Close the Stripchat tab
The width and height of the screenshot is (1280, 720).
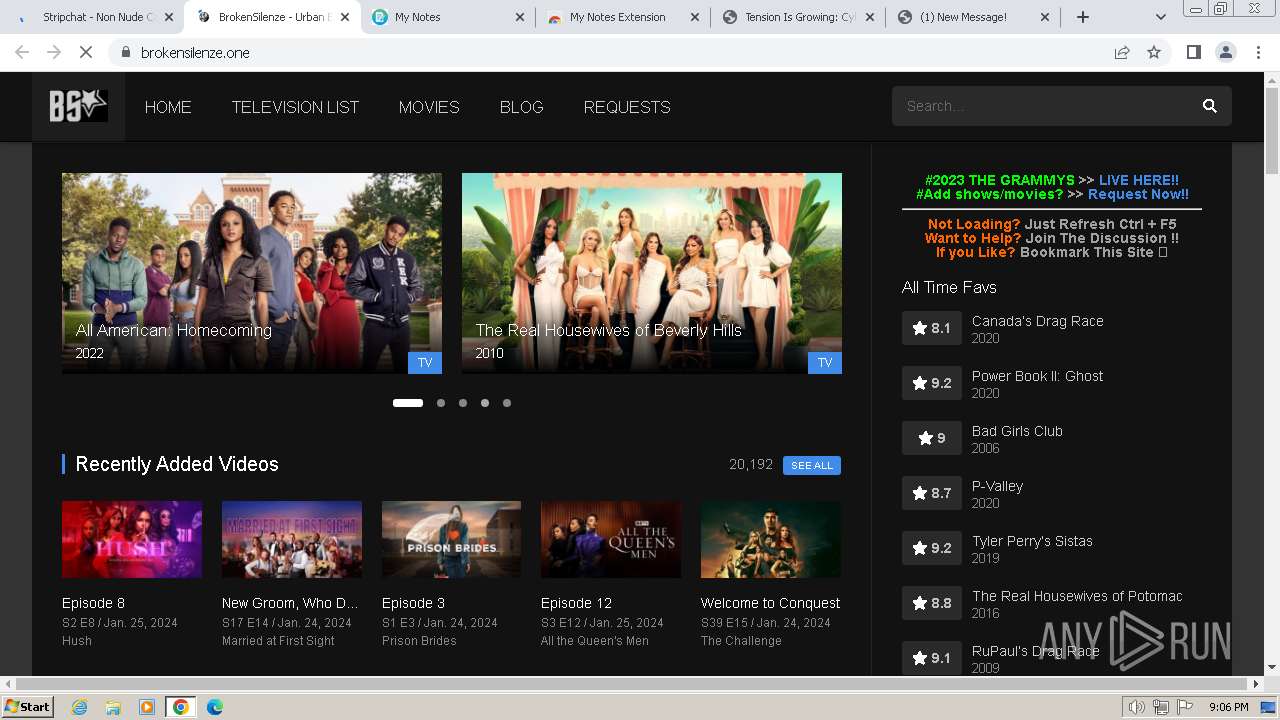point(167,17)
